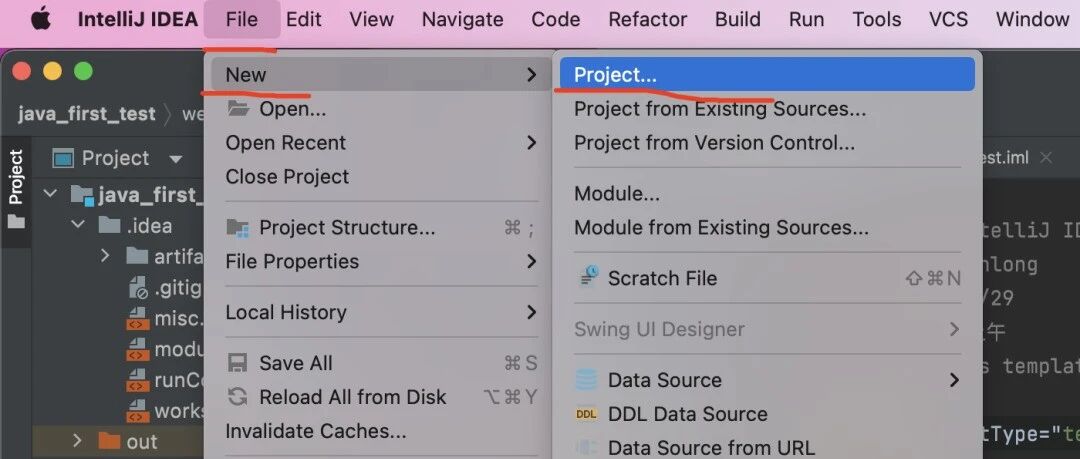Collapse the .idea folder in tree
Viewport: 1080px width, 459px height.
point(78,225)
